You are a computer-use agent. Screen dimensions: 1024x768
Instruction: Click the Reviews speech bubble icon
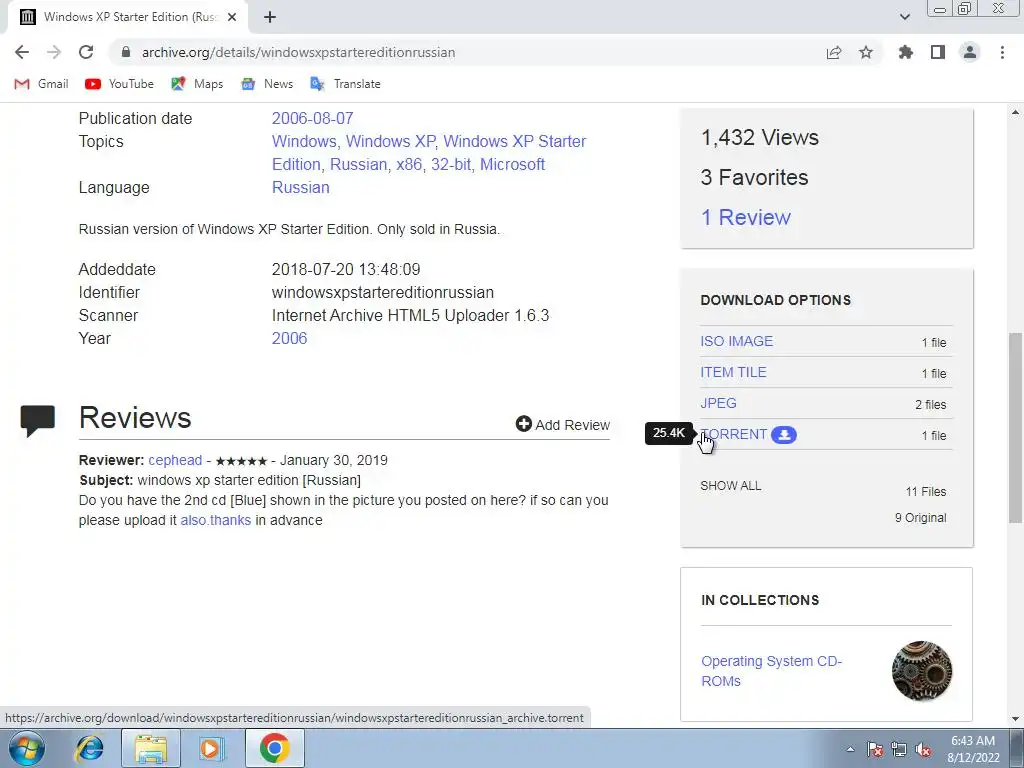pos(38,420)
